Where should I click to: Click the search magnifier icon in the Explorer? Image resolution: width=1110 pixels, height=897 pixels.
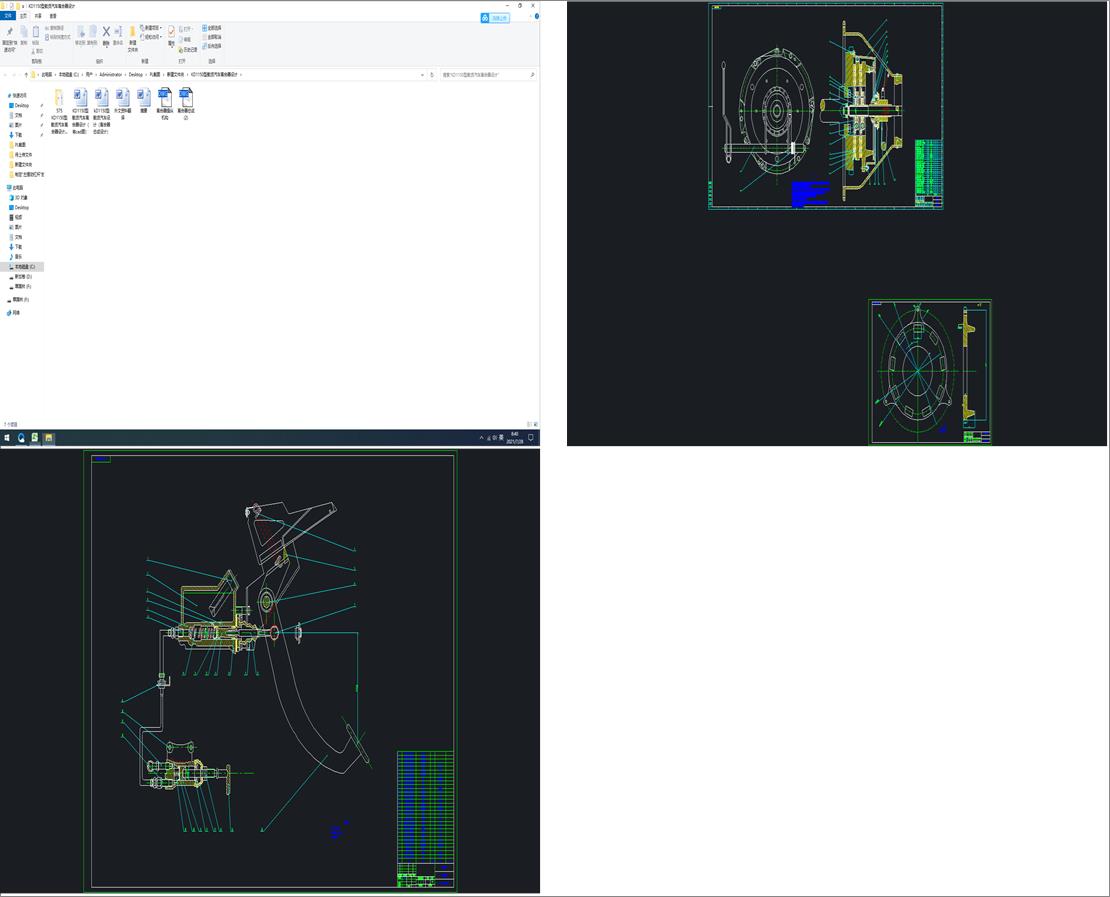tap(532, 74)
